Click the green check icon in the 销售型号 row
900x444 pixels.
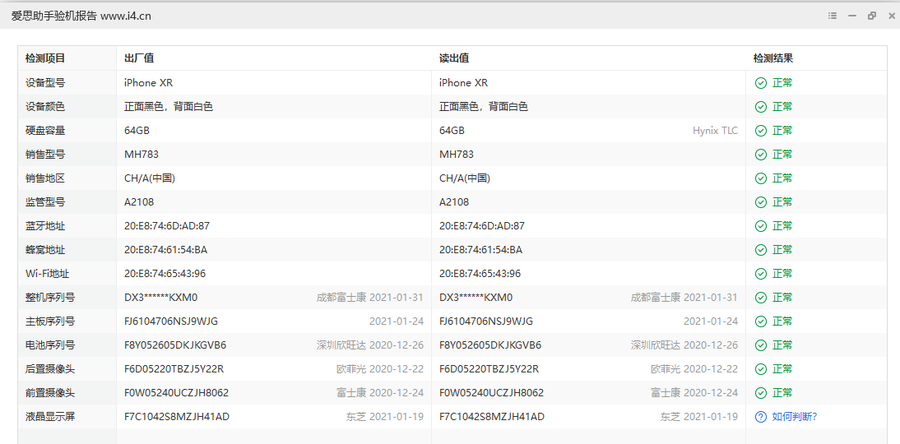click(x=761, y=154)
